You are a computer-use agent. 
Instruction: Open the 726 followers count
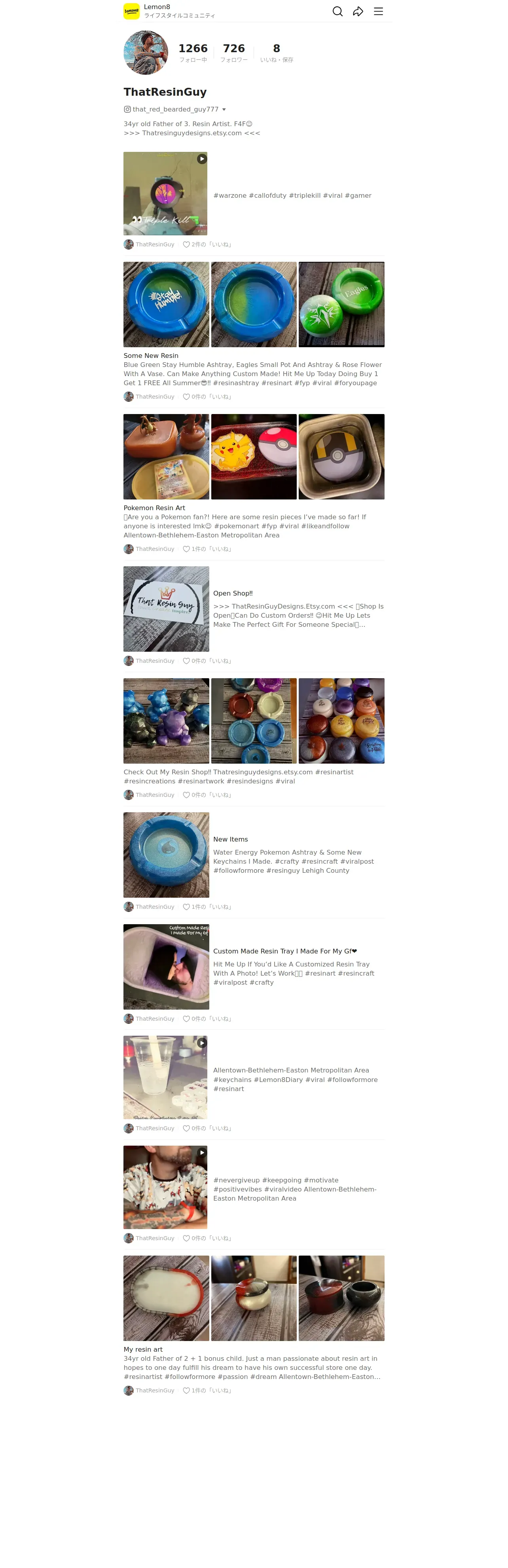tap(234, 52)
